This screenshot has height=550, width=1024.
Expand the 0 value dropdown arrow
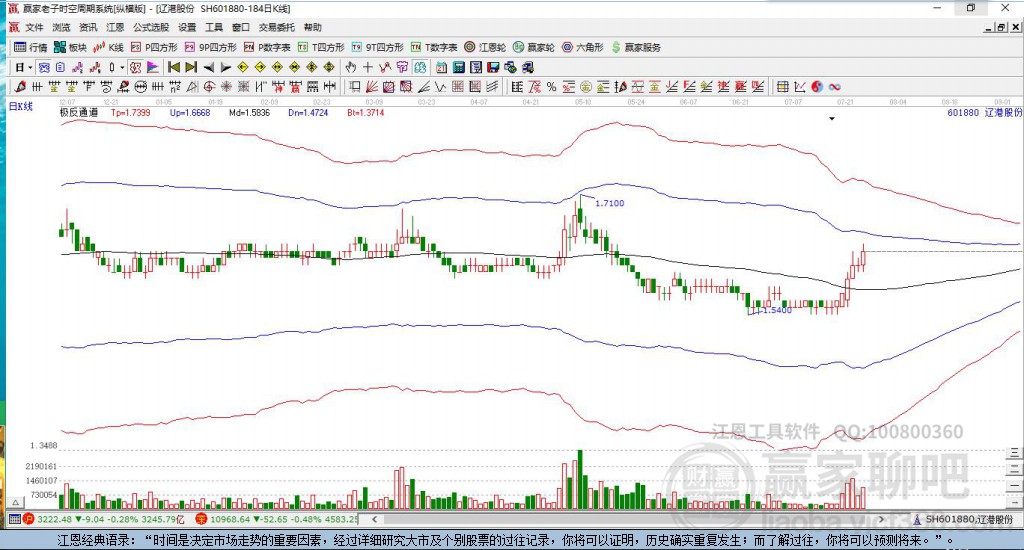tap(121, 67)
